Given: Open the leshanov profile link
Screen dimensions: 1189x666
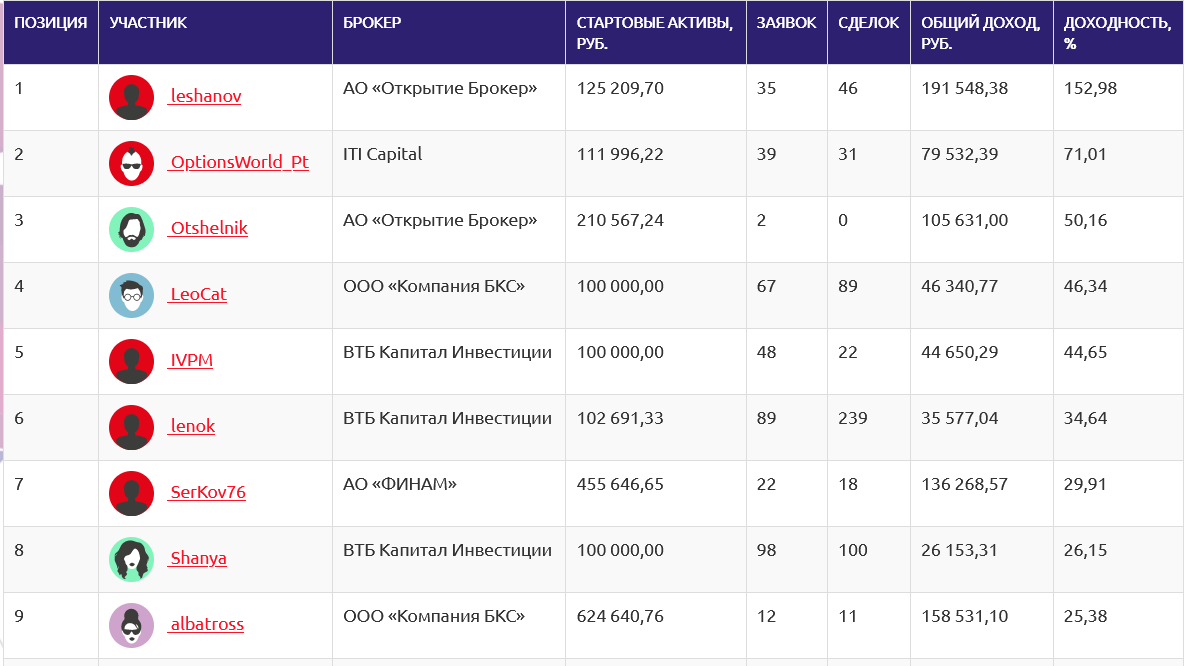Looking at the screenshot, I should (x=205, y=97).
